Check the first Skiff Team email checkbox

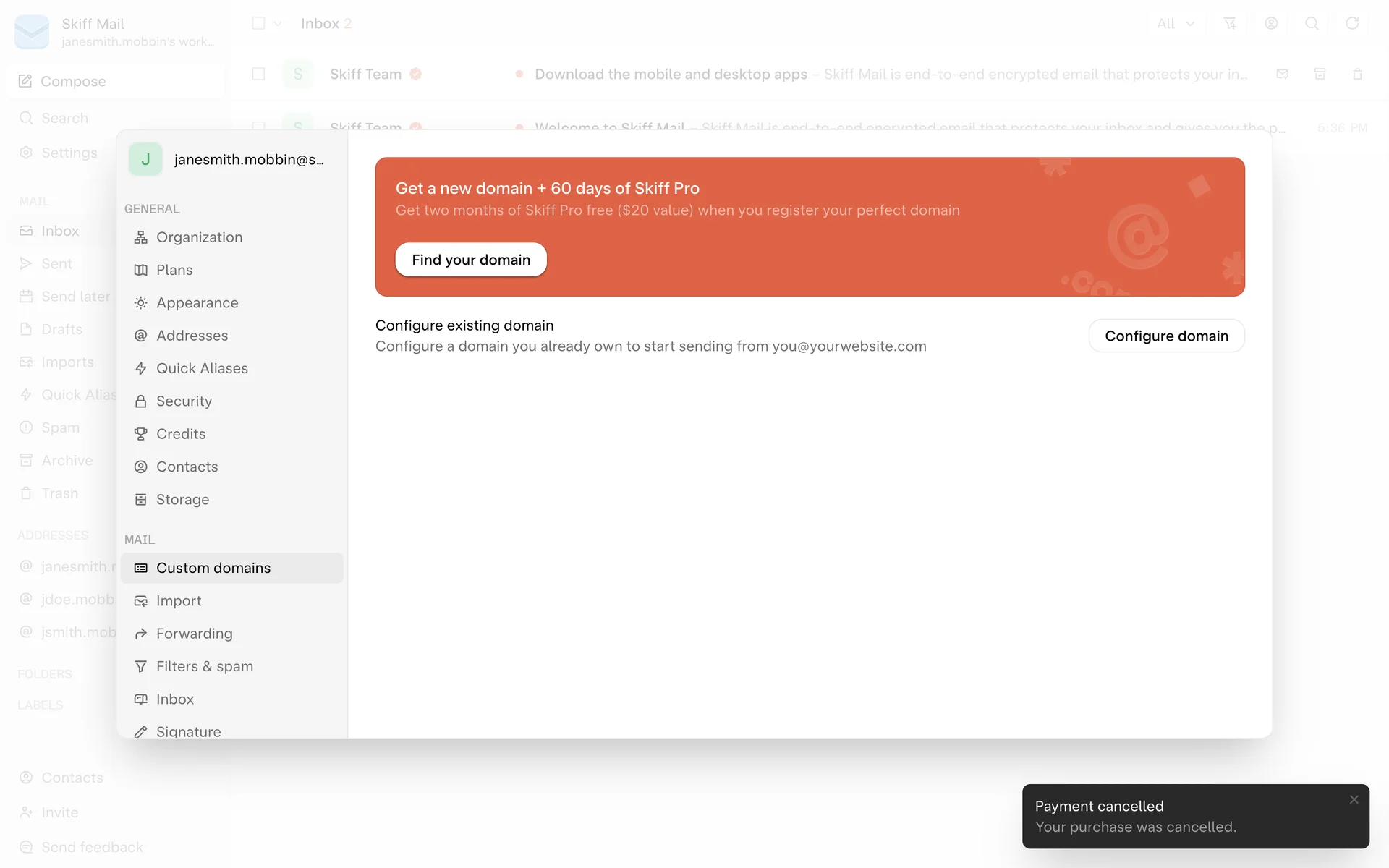(x=258, y=74)
